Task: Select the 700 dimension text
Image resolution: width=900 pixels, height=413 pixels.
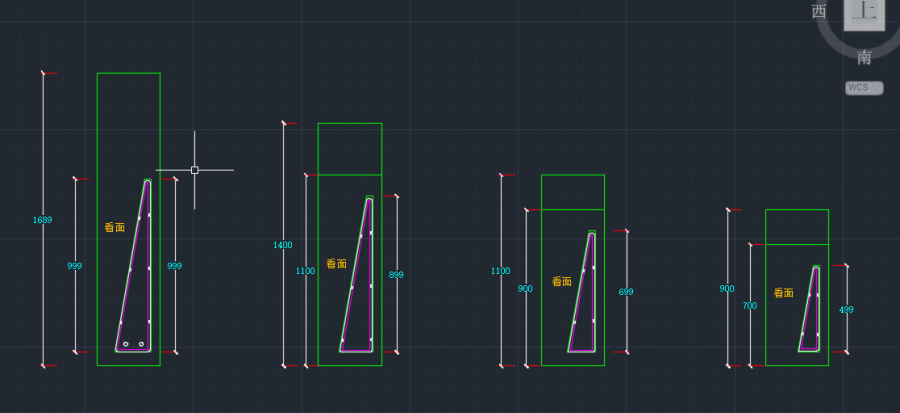Action: (x=749, y=306)
